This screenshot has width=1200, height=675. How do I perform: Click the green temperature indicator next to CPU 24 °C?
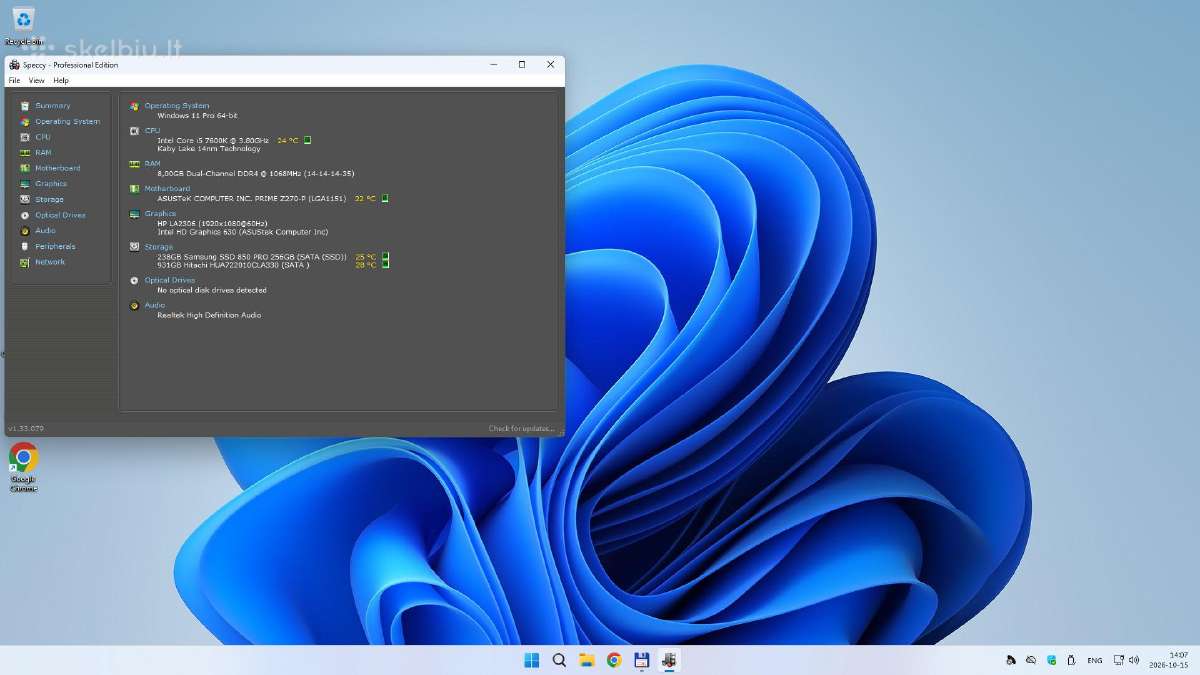click(x=308, y=140)
